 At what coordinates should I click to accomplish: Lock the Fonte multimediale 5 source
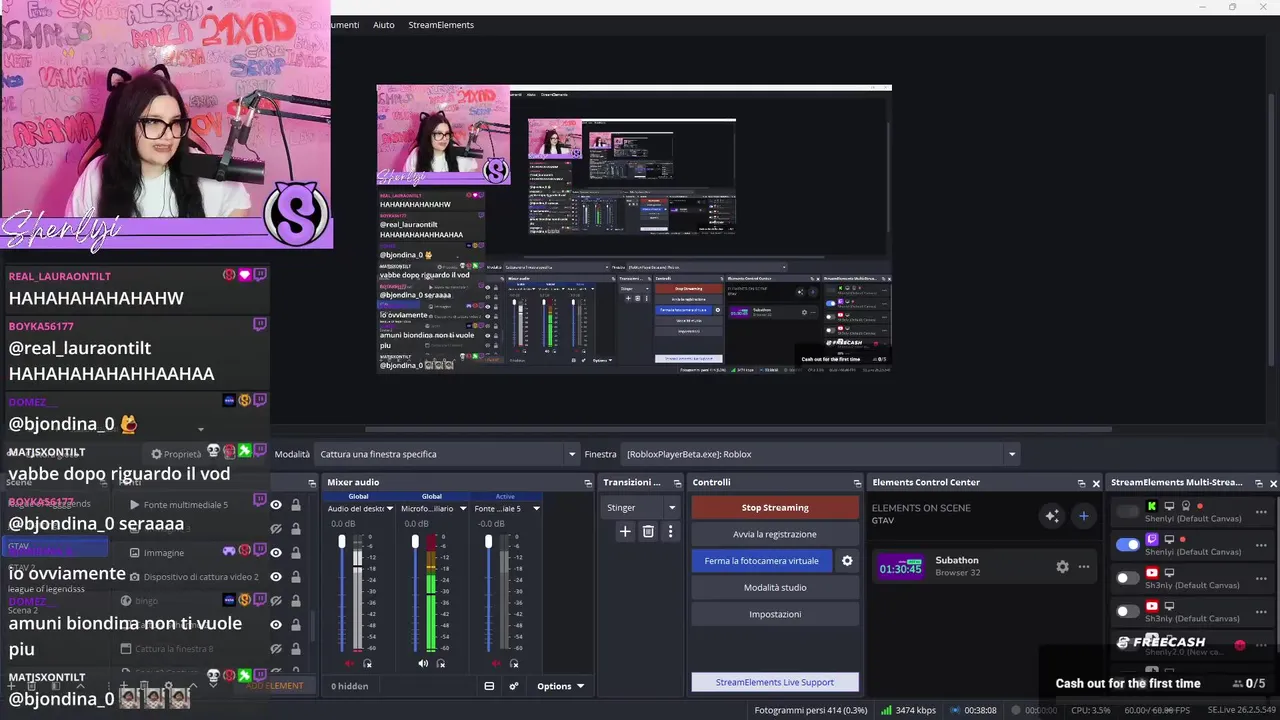[296, 505]
